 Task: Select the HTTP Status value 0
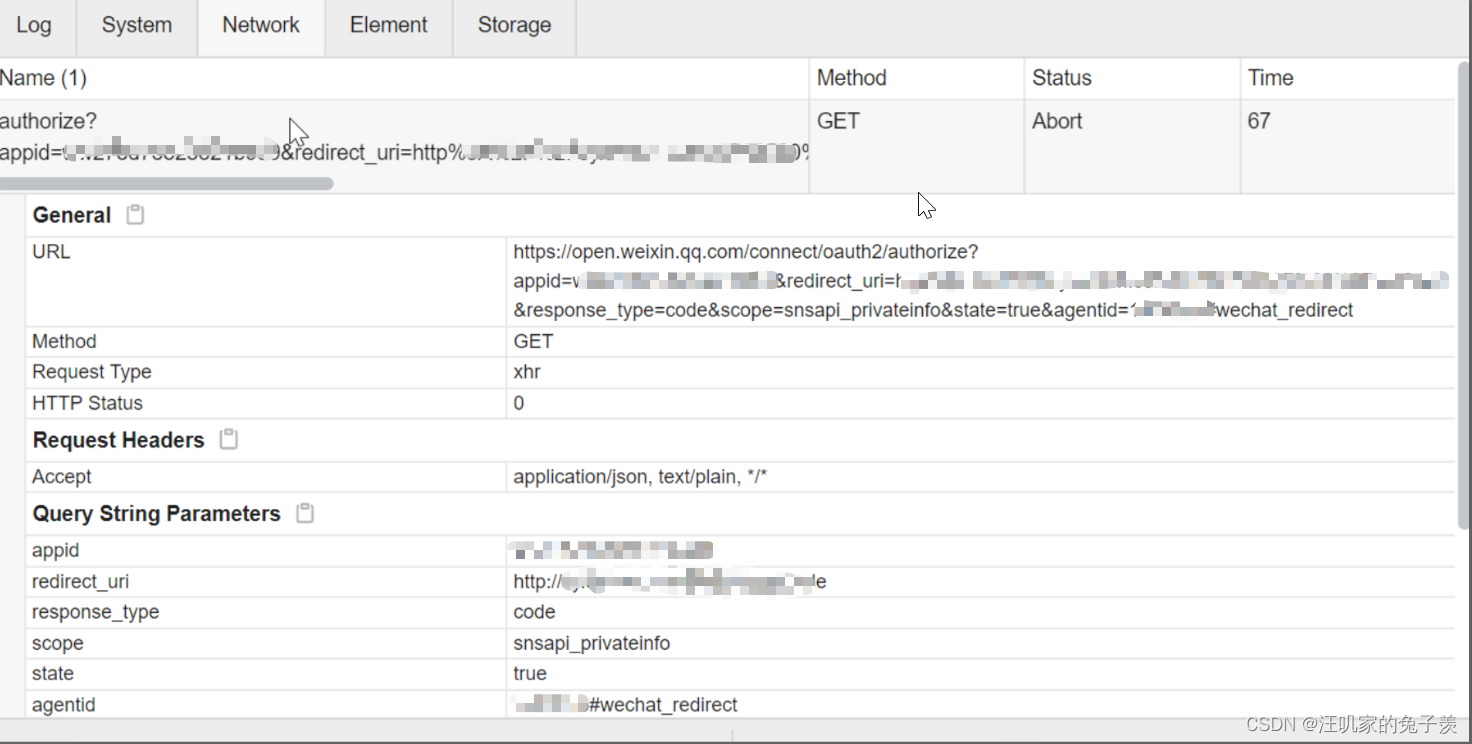(519, 403)
